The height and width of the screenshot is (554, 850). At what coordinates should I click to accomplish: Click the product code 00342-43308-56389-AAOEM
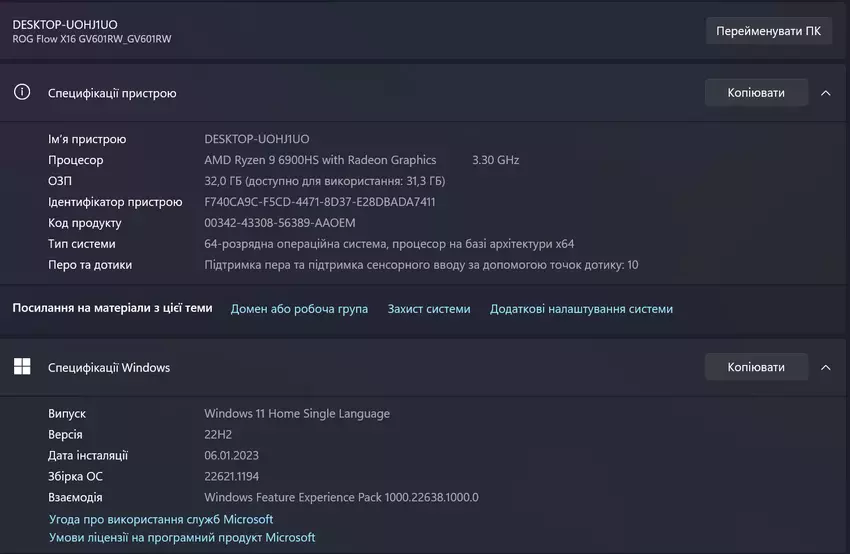coord(279,223)
